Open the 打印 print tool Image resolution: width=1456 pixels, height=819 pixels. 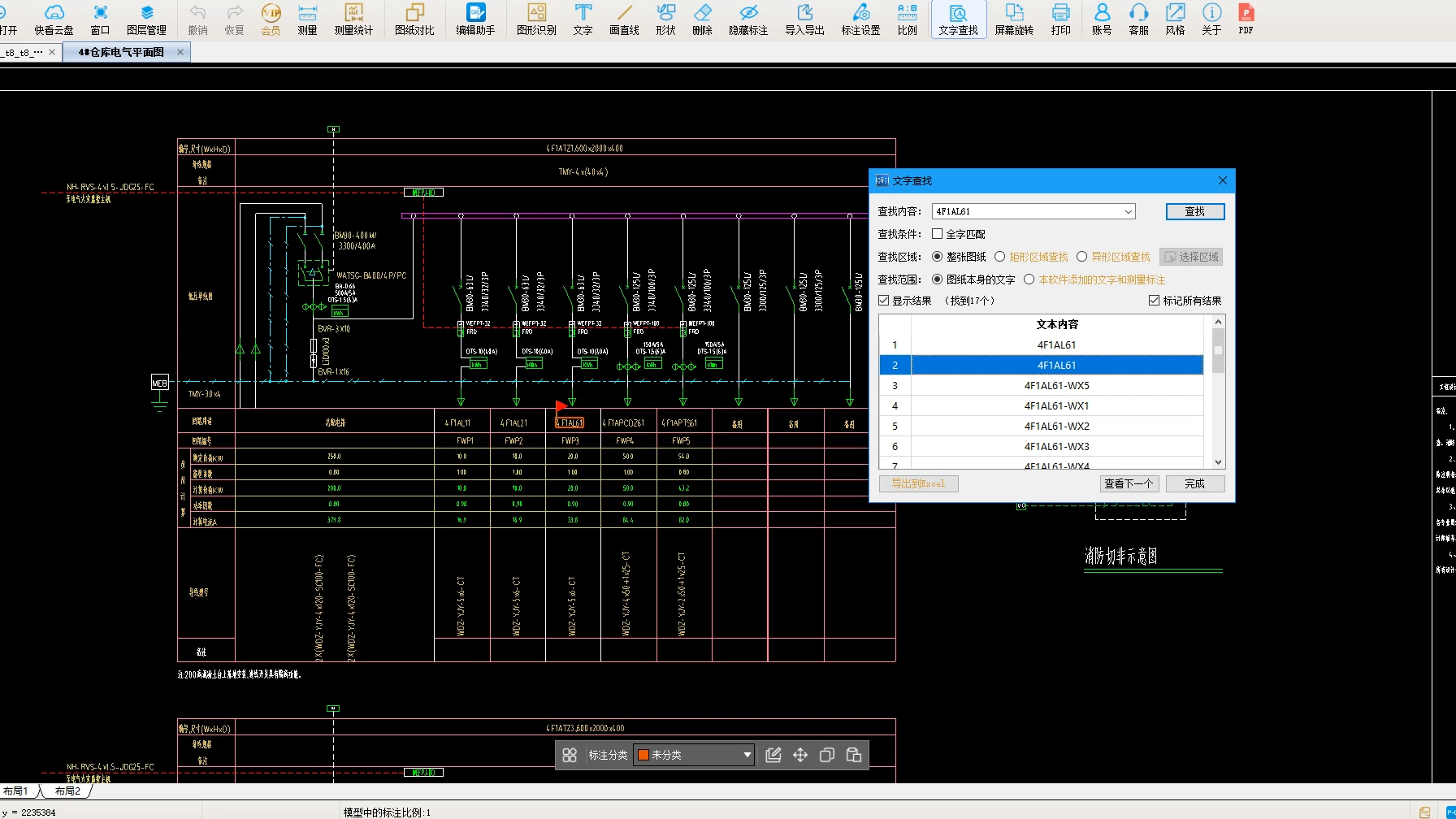1060,19
